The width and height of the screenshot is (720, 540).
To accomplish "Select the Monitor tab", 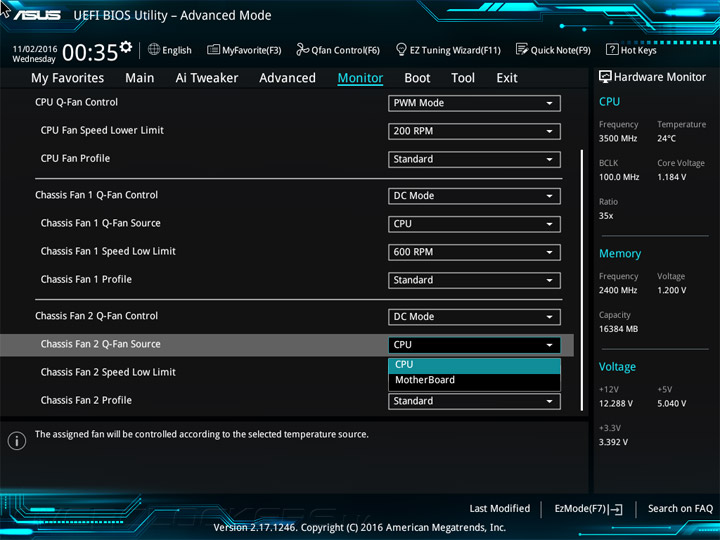I will pyautogui.click(x=360, y=78).
